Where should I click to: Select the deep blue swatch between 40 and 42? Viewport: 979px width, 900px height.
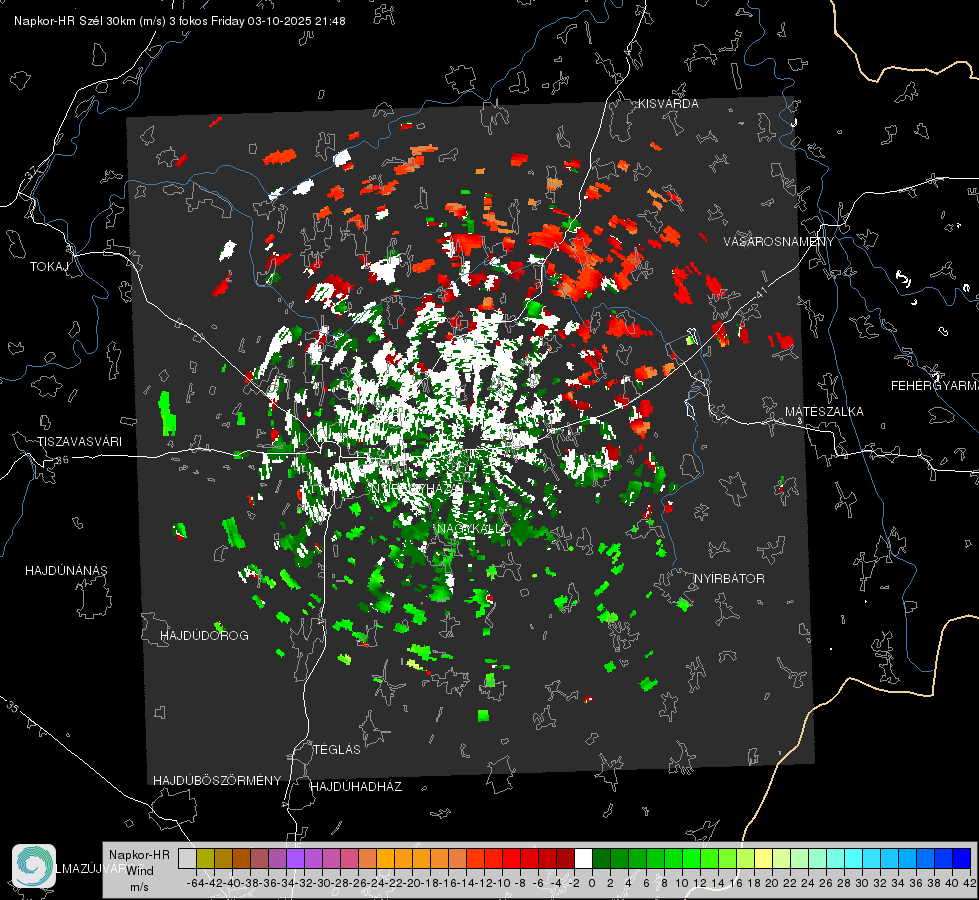(961, 858)
